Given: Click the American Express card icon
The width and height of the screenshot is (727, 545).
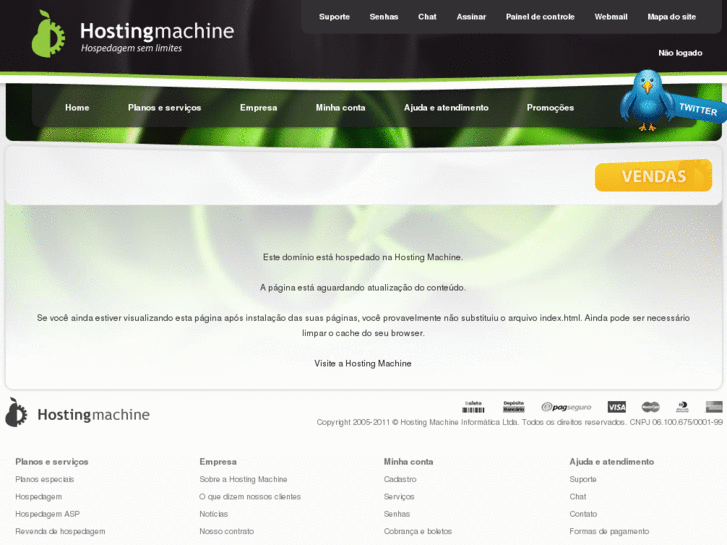Looking at the screenshot, I should 714,407.
